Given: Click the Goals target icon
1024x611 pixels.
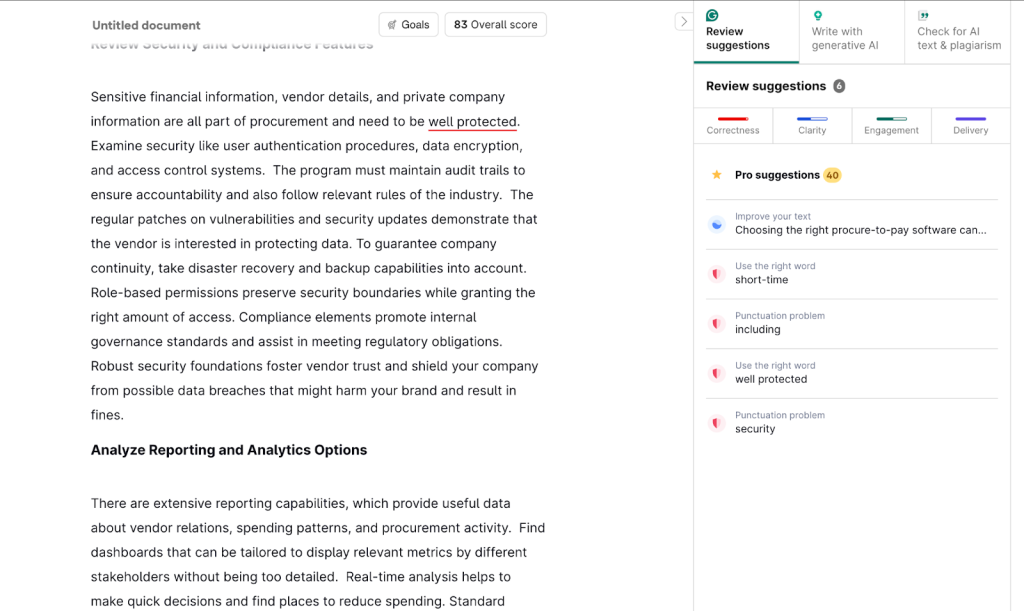Looking at the screenshot, I should pyautogui.click(x=392, y=25).
